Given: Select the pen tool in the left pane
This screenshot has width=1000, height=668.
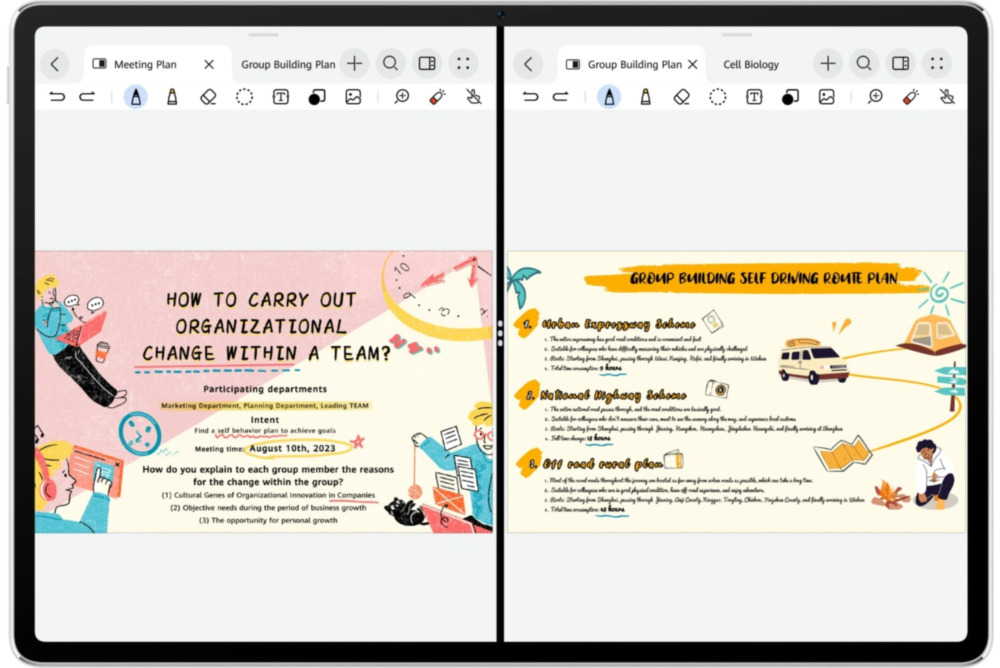Looking at the screenshot, I should click(x=135, y=97).
